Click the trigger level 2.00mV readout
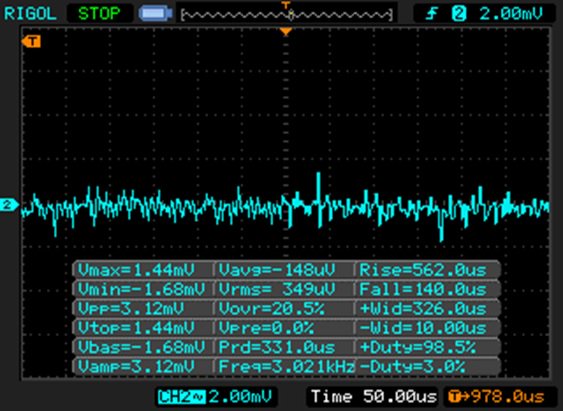563x411 pixels. click(x=511, y=14)
